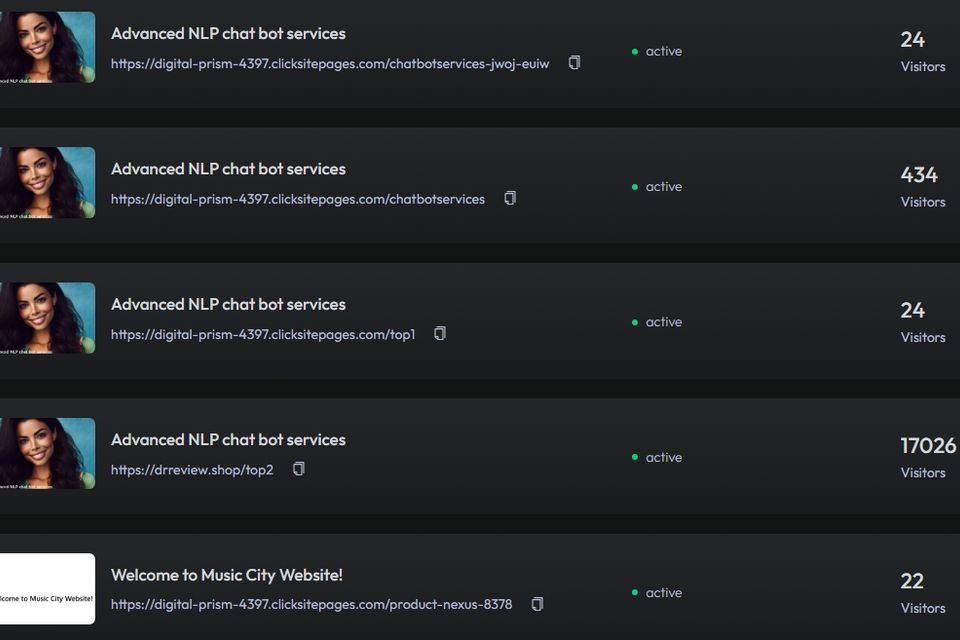960x640 pixels.
Task: Copy the chatbotservices-jwoj-euiw page URL
Action: pyautogui.click(x=574, y=63)
